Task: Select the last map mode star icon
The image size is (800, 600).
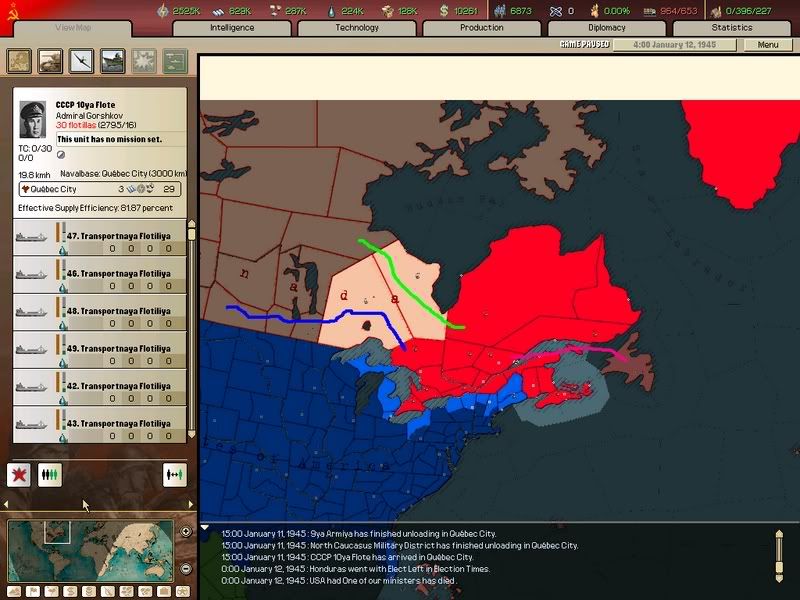Action: point(183,591)
